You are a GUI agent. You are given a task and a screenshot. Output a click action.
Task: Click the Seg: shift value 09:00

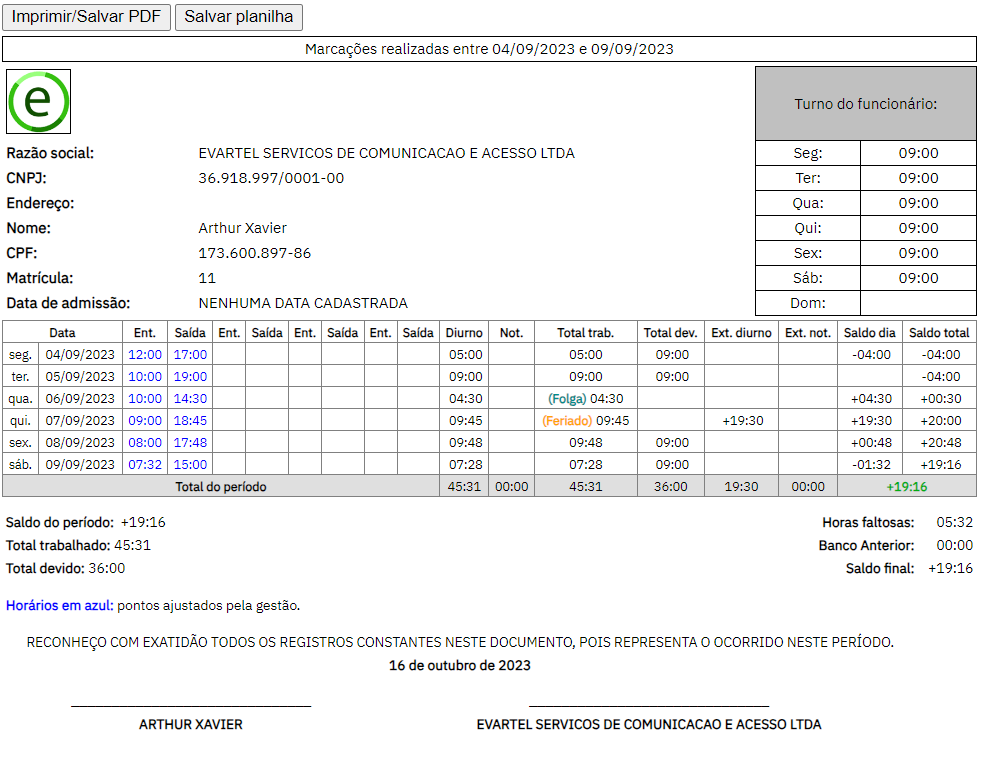(918, 153)
